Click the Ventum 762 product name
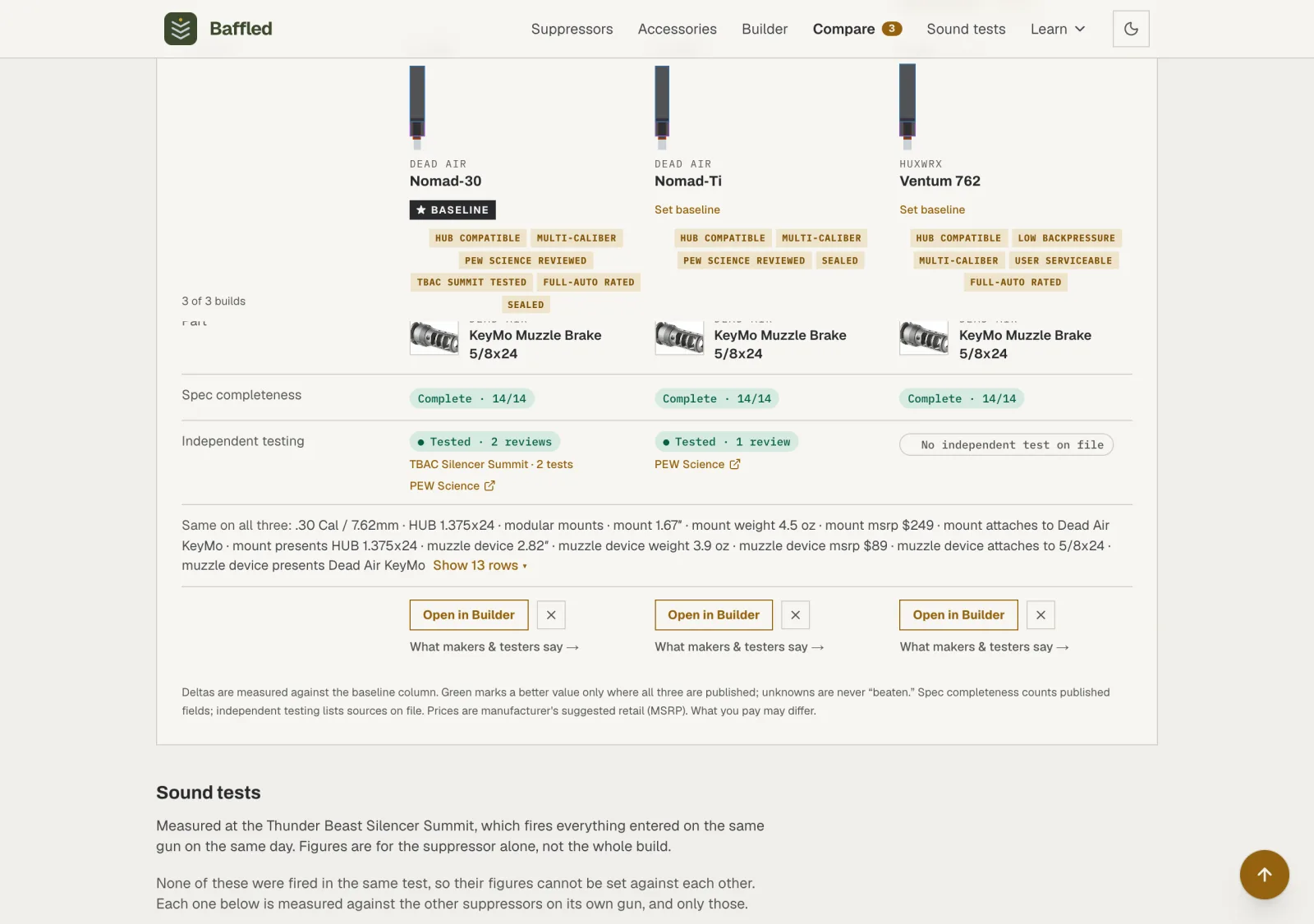This screenshot has height=924, width=1314. coord(940,181)
